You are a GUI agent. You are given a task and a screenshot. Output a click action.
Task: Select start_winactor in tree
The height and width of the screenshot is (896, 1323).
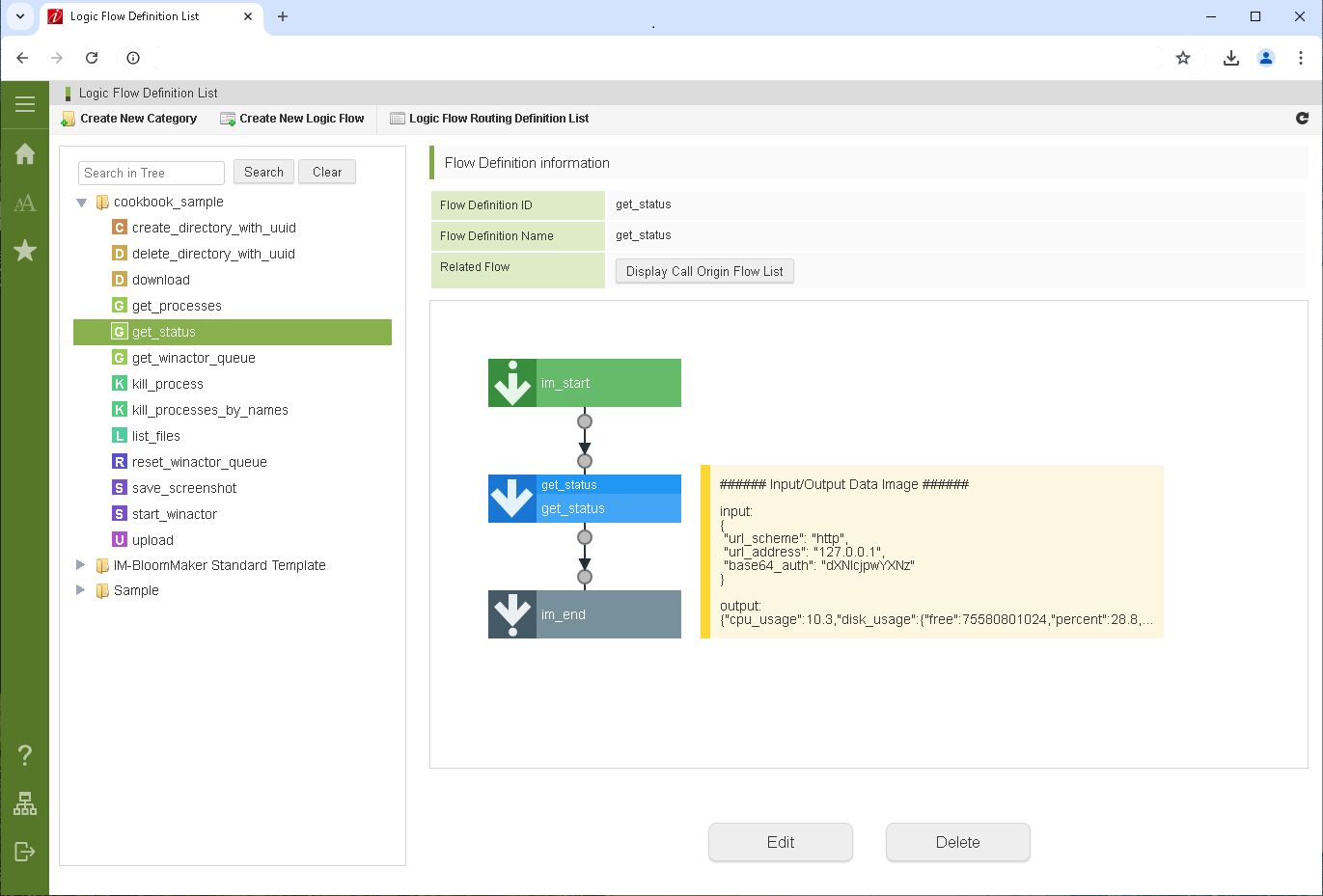pyautogui.click(x=175, y=514)
